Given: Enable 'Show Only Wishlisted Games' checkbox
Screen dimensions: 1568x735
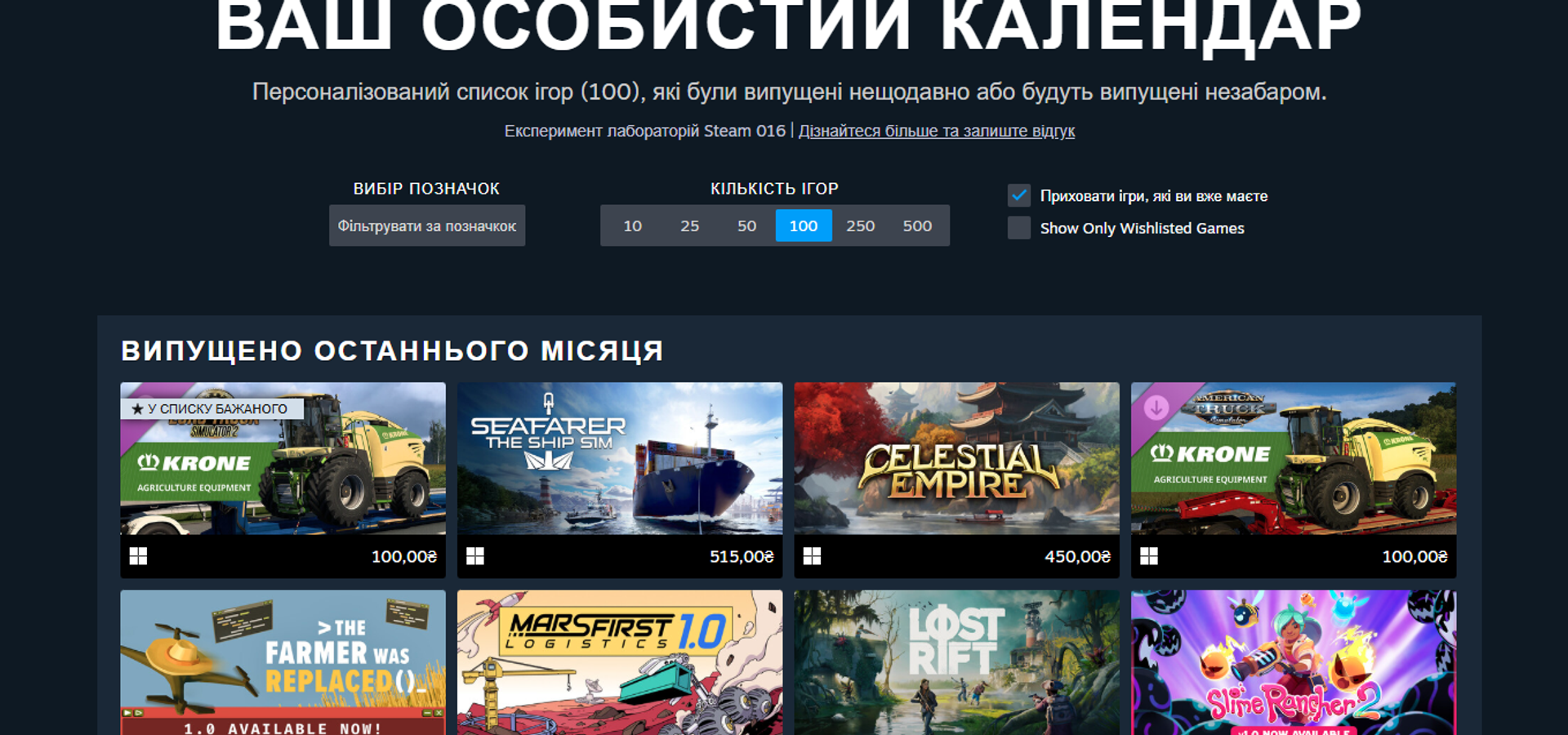Looking at the screenshot, I should coord(1018,228).
